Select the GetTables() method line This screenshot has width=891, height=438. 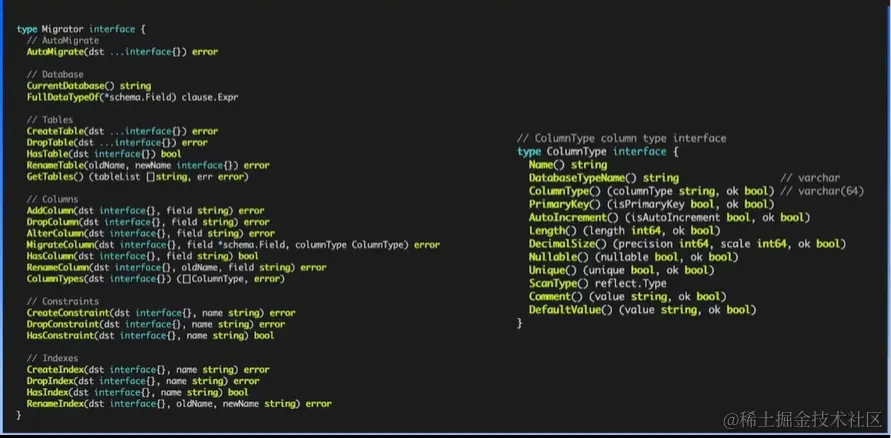[x=138, y=177]
